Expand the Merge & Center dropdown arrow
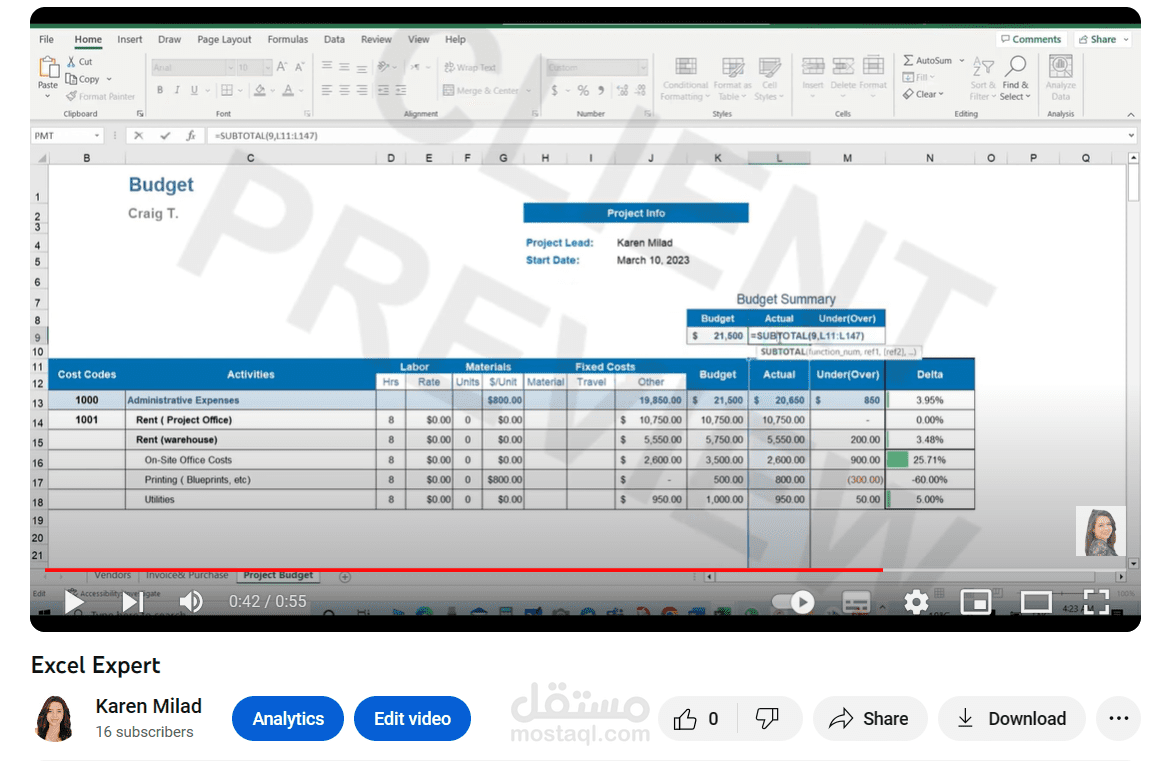Screen dimensions: 1162x761 click(x=528, y=90)
